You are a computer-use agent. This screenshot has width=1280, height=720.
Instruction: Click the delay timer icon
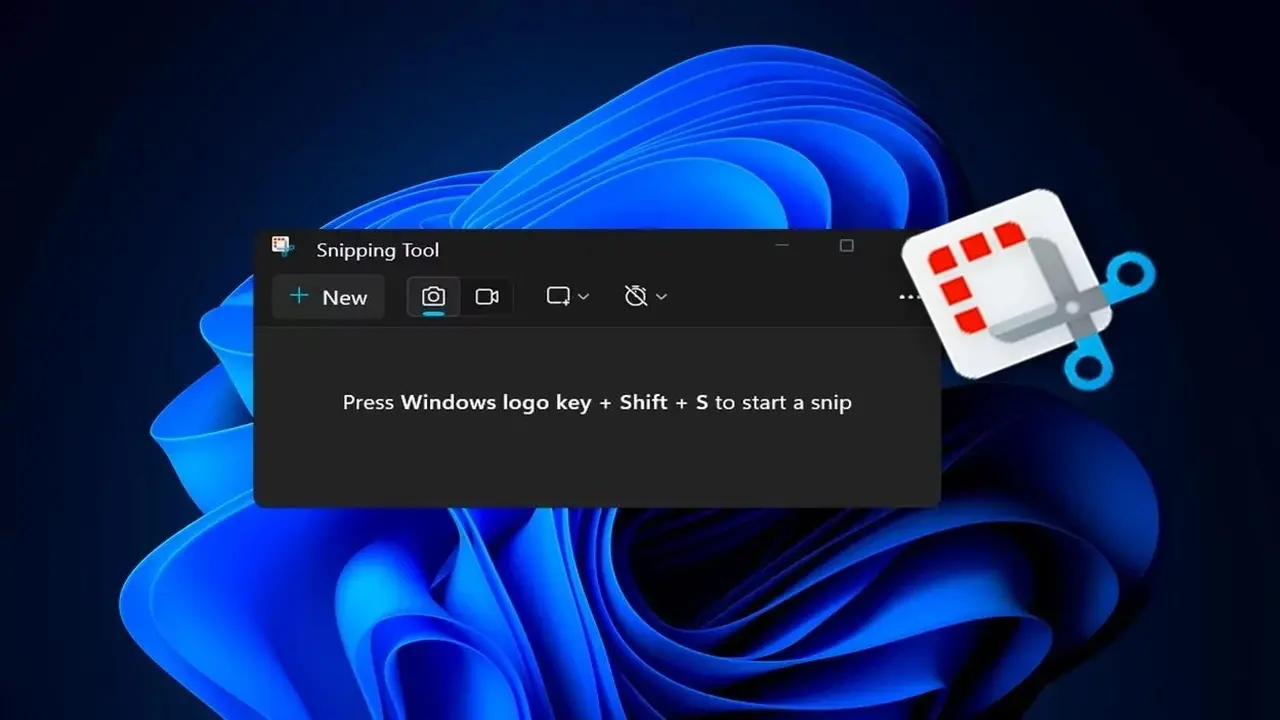(x=635, y=296)
